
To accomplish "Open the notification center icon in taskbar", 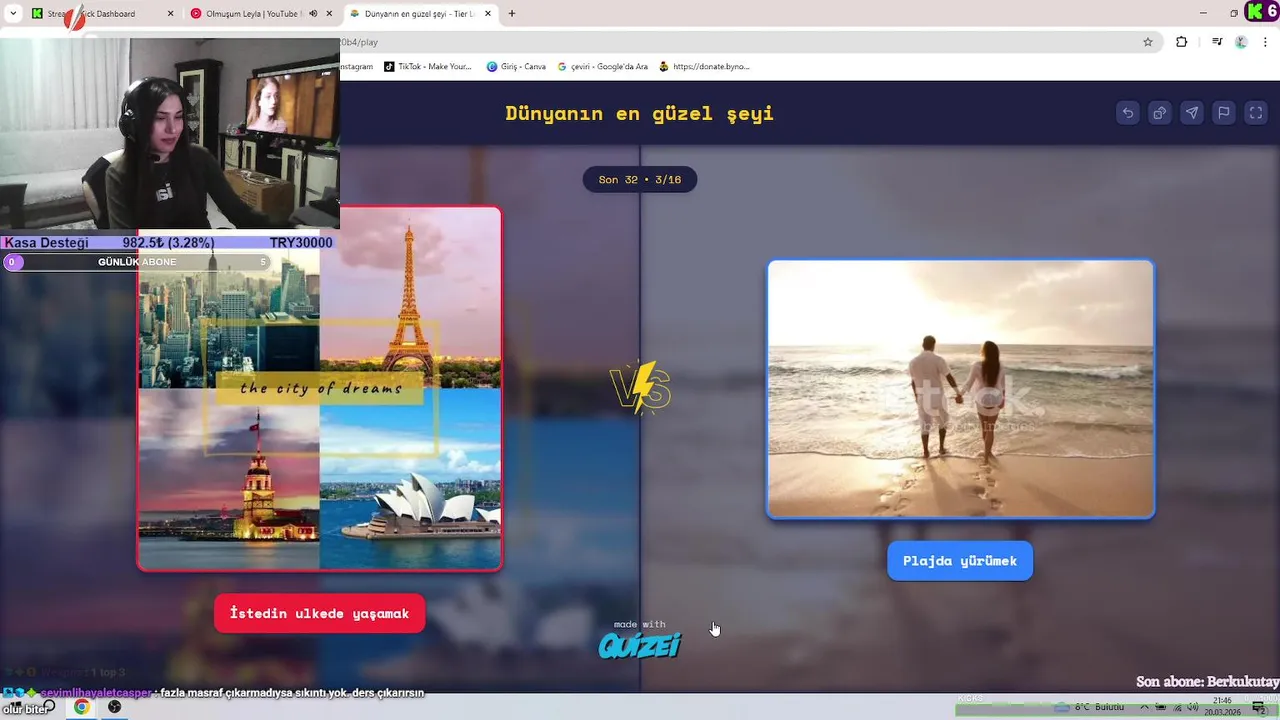I will 1259,707.
